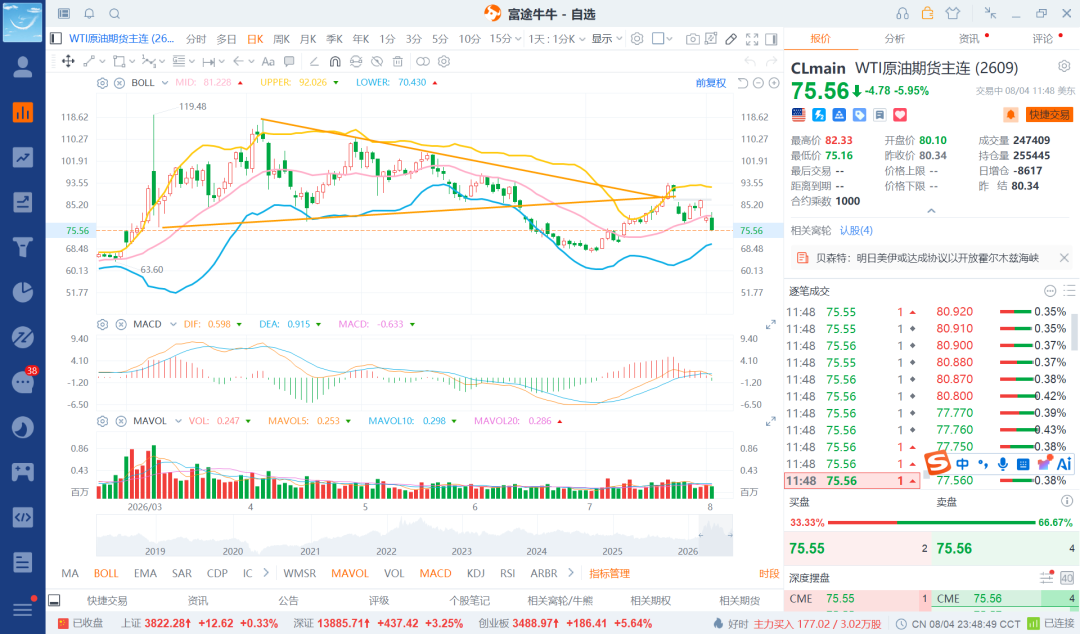The image size is (1080, 634).
Task: Toggle fullscreen chart view icon
Action: pos(752,39)
